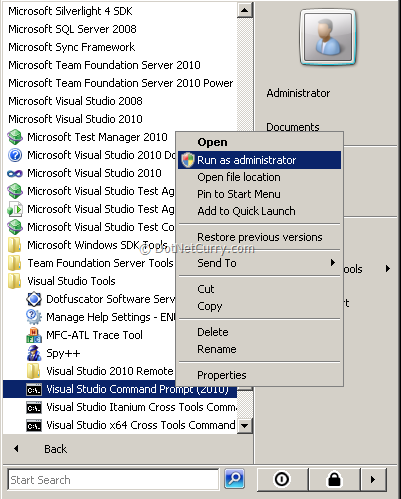Image resolution: width=401 pixels, height=499 pixels.
Task: Open Properties from the context menu
Action: (x=259, y=375)
